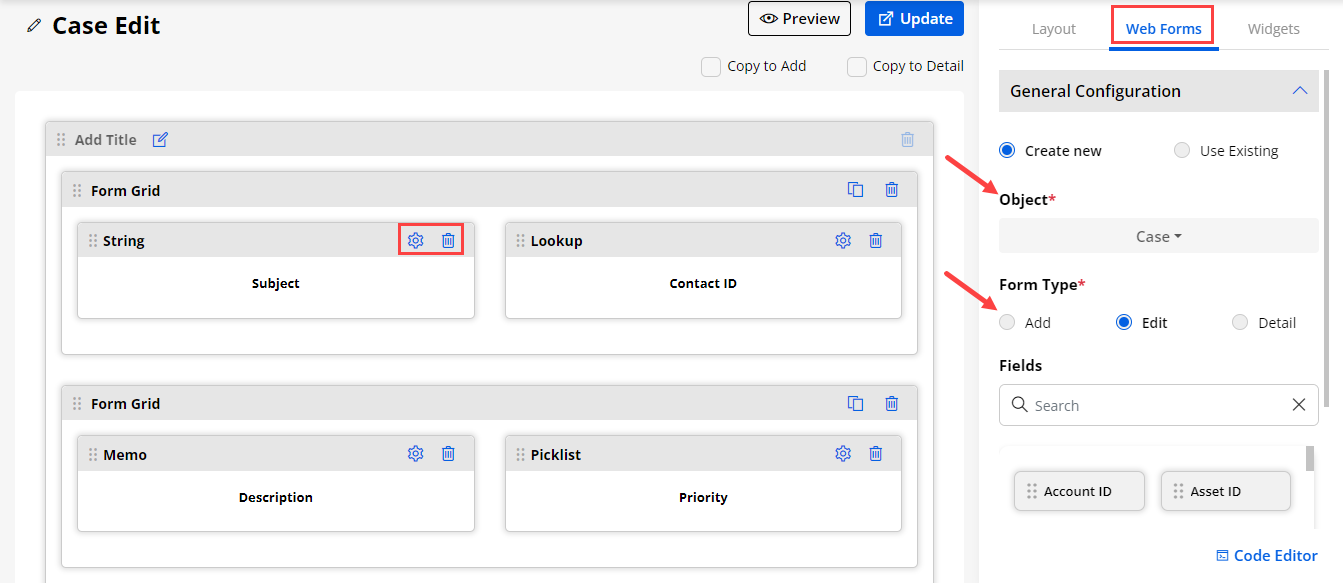Image resolution: width=1343 pixels, height=583 pixels.
Task: Delete the Subject String field
Action: coord(448,240)
